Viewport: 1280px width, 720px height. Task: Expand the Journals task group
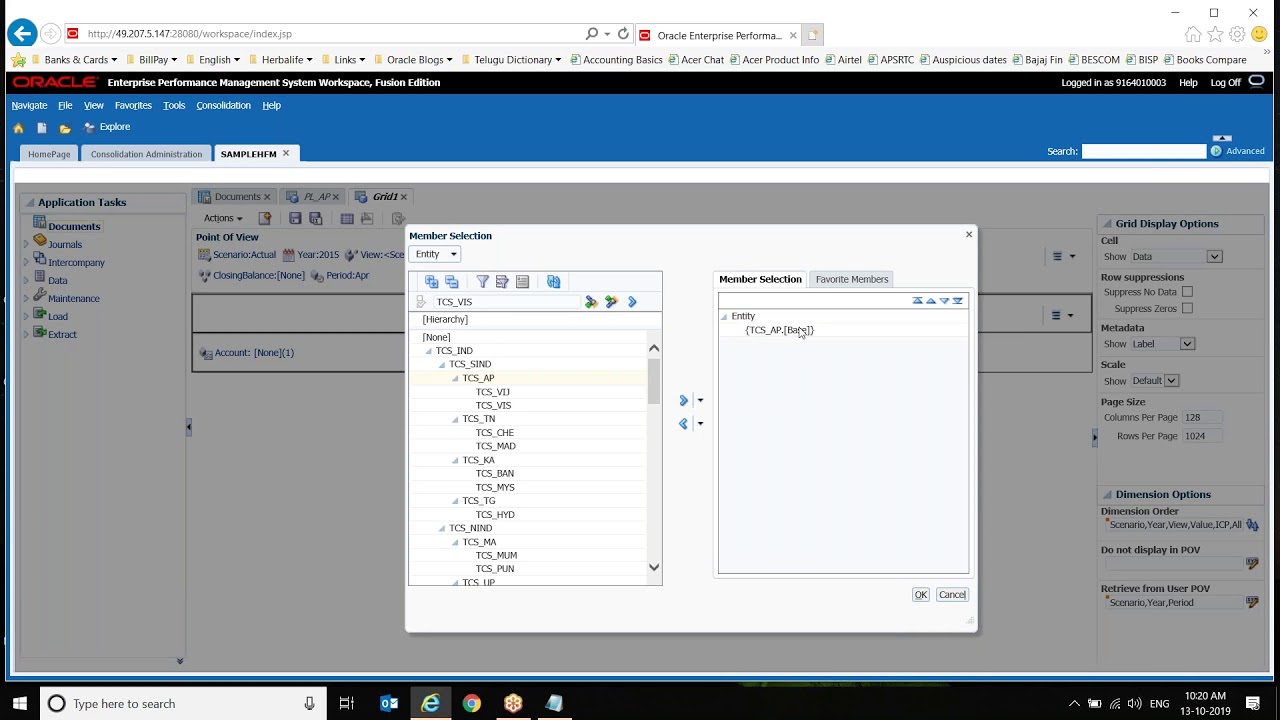pos(26,244)
